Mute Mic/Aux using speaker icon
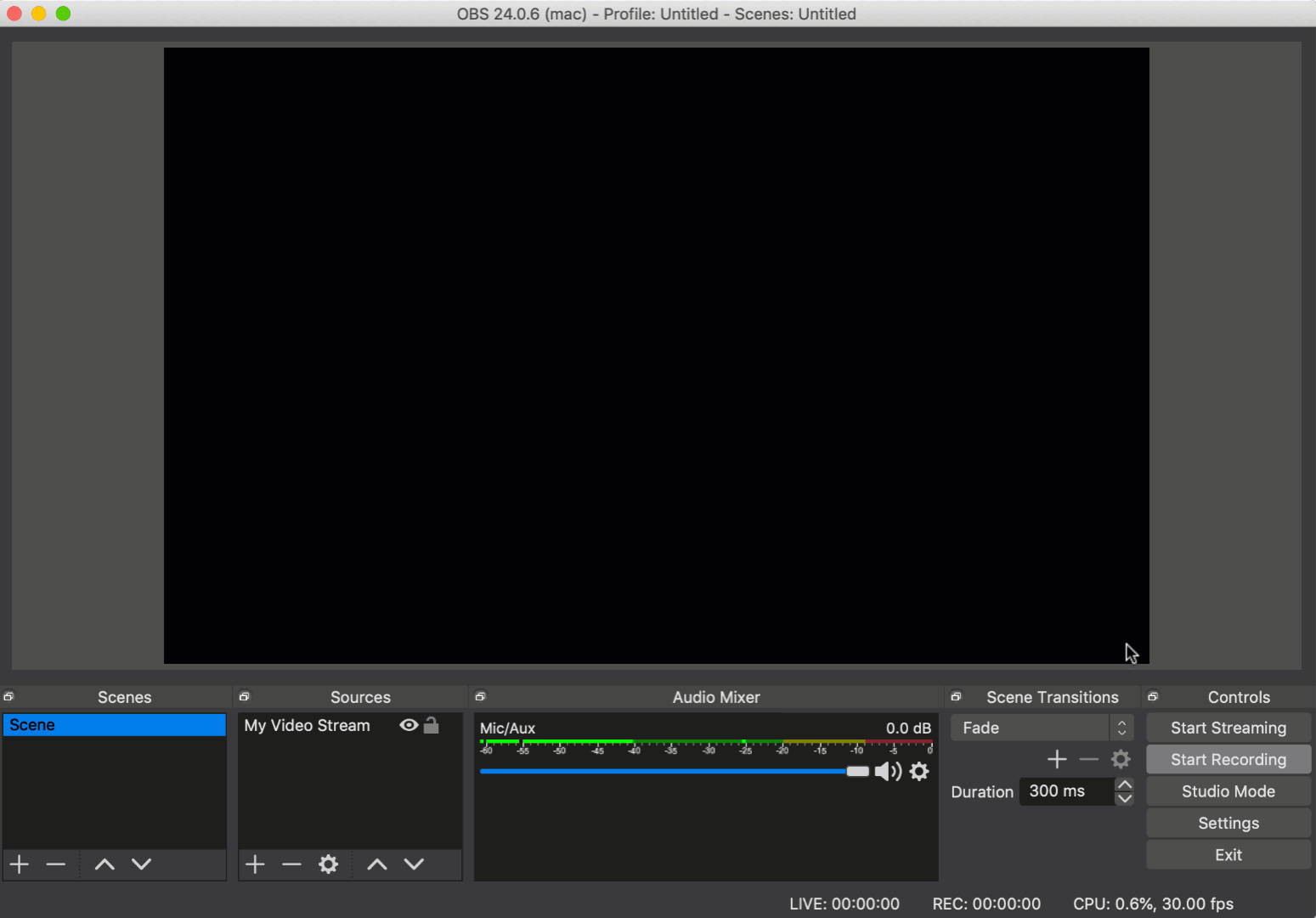1316x918 pixels. pos(888,772)
